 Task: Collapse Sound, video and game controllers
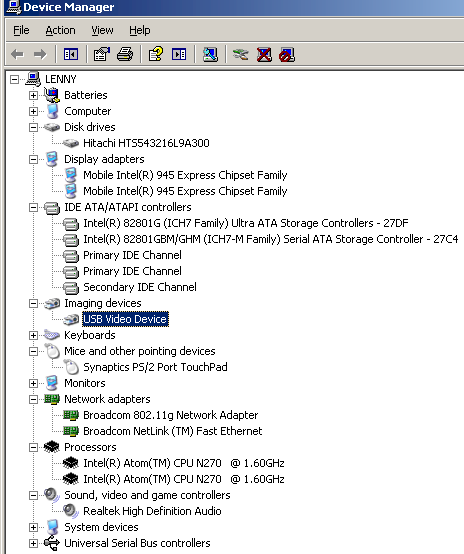[x=33, y=495]
